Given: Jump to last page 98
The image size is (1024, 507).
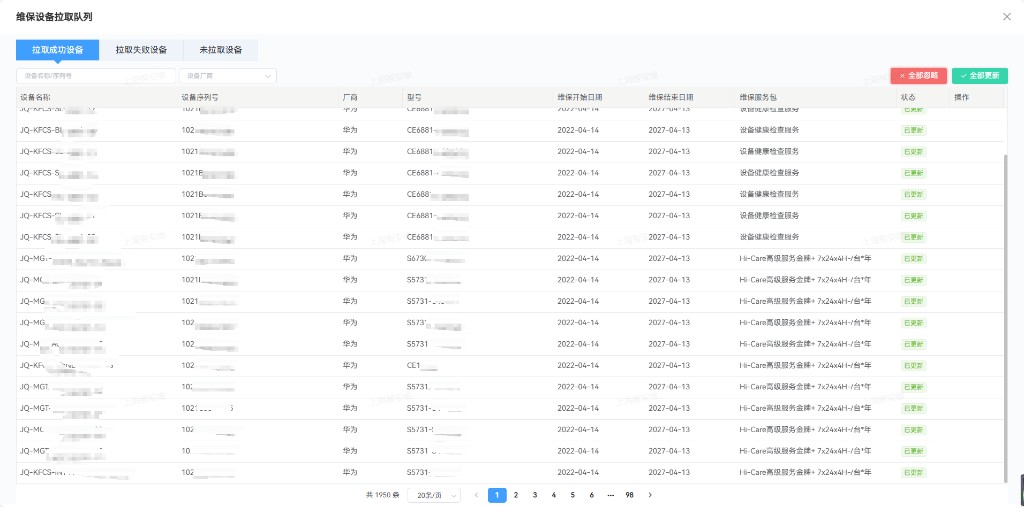Looking at the screenshot, I should tap(630, 495).
